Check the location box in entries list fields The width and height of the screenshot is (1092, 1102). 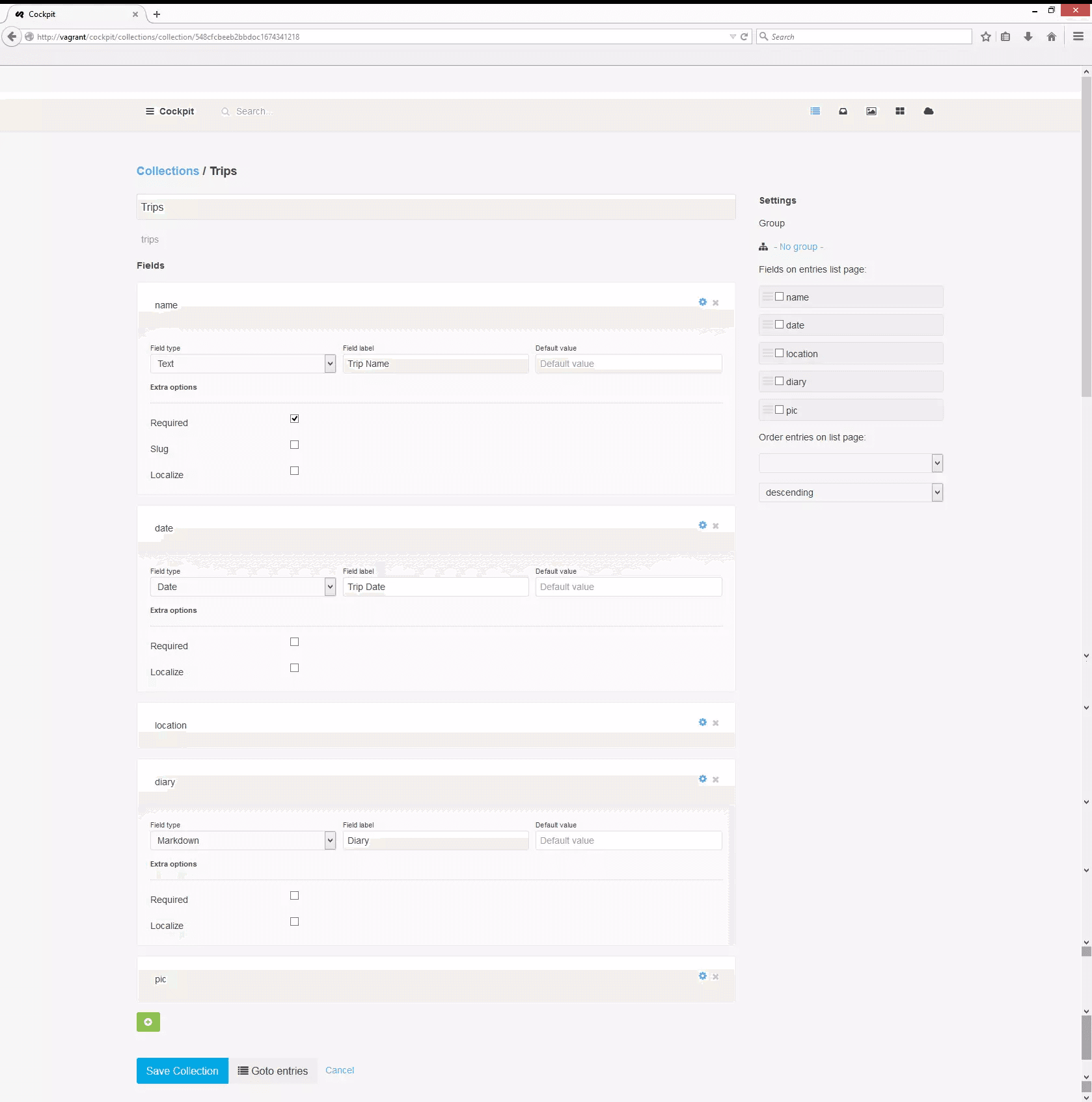[779, 353]
